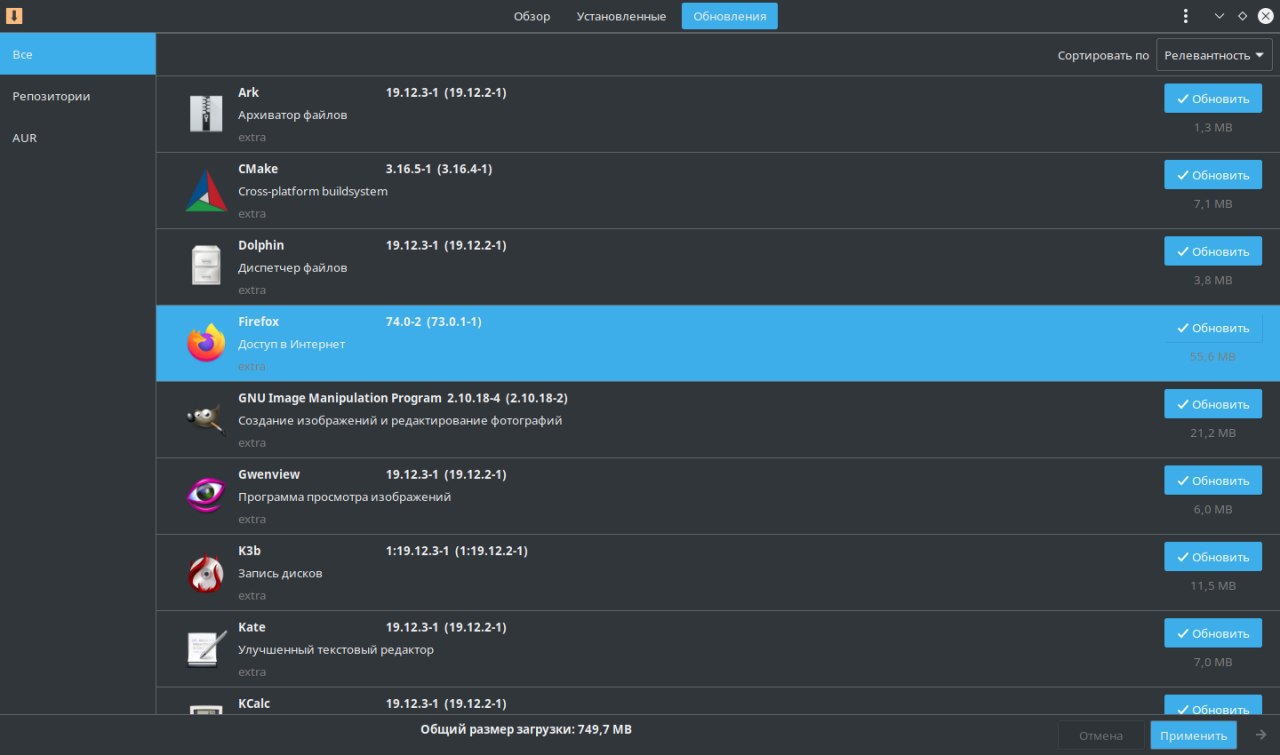This screenshot has height=755, width=1280.
Task: Click the Ark archive app icon
Action: pyautogui.click(x=206, y=114)
